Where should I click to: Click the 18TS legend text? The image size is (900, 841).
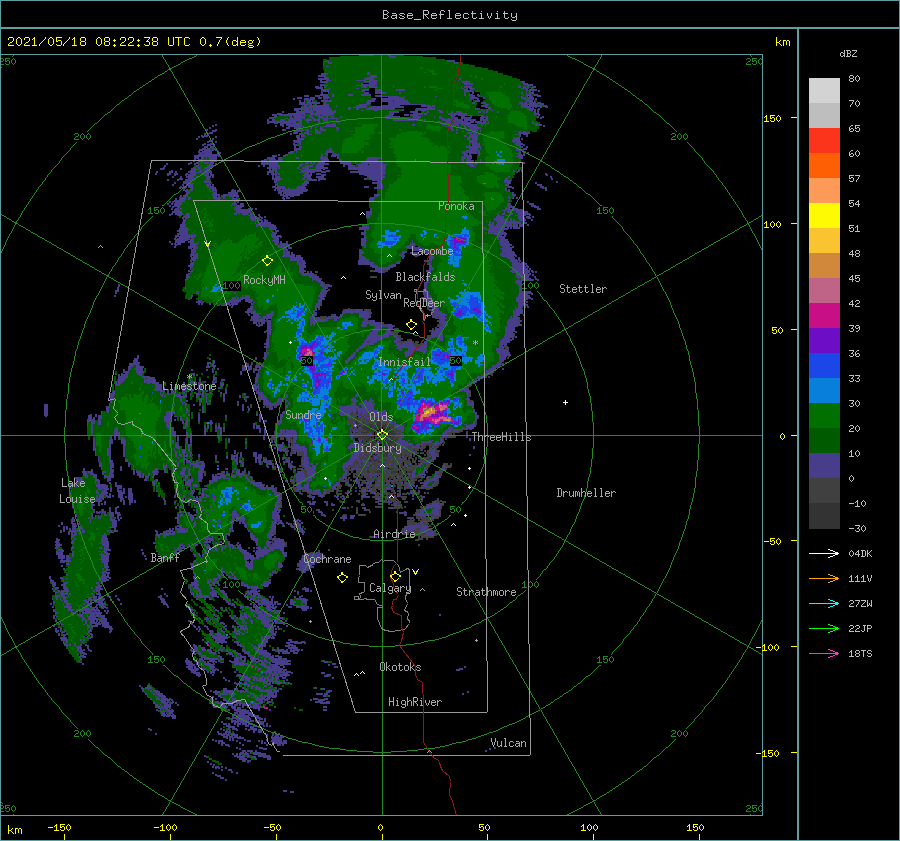tap(860, 653)
